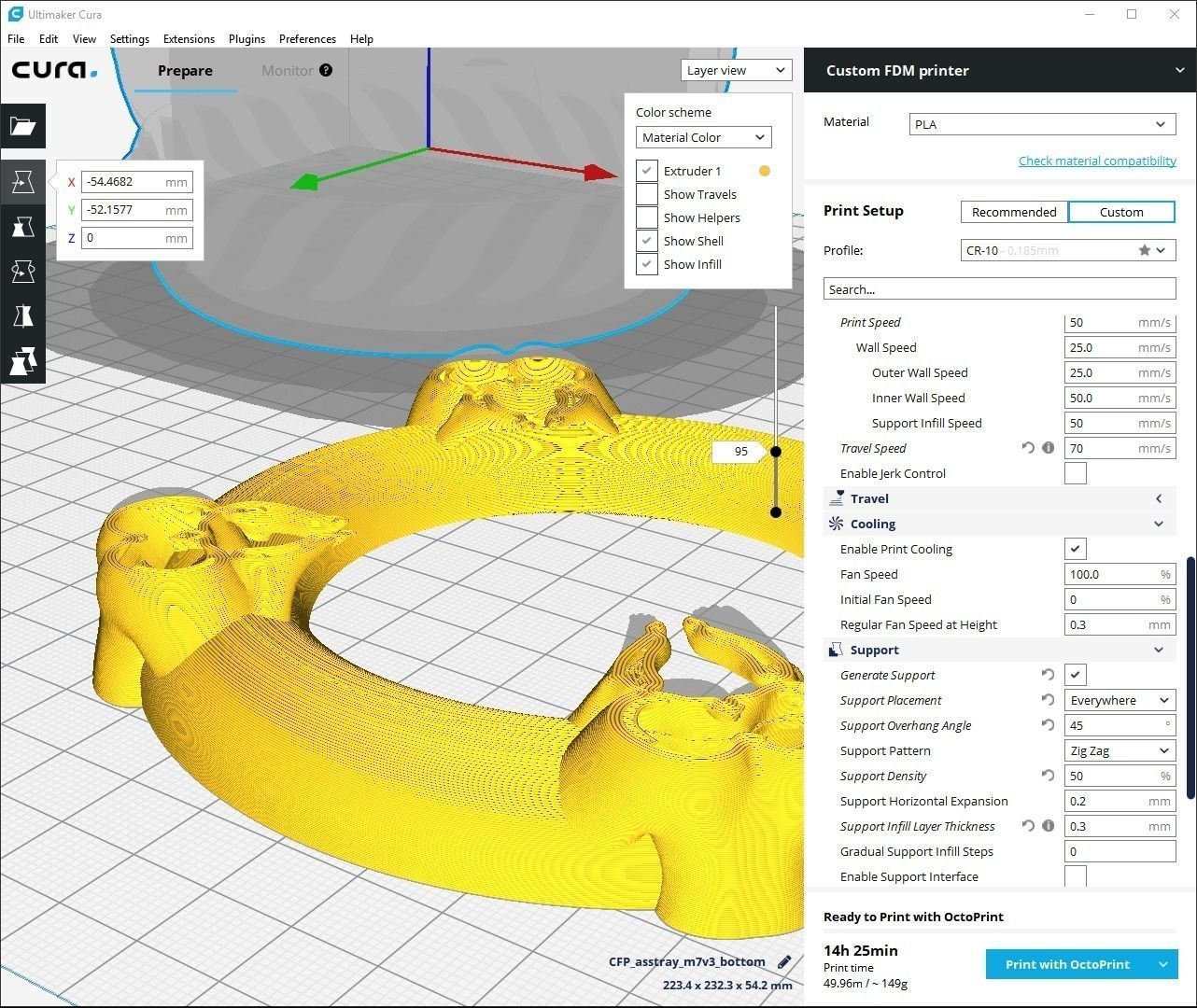Select the Move tool icon
The height and width of the screenshot is (1008, 1197).
click(x=22, y=182)
